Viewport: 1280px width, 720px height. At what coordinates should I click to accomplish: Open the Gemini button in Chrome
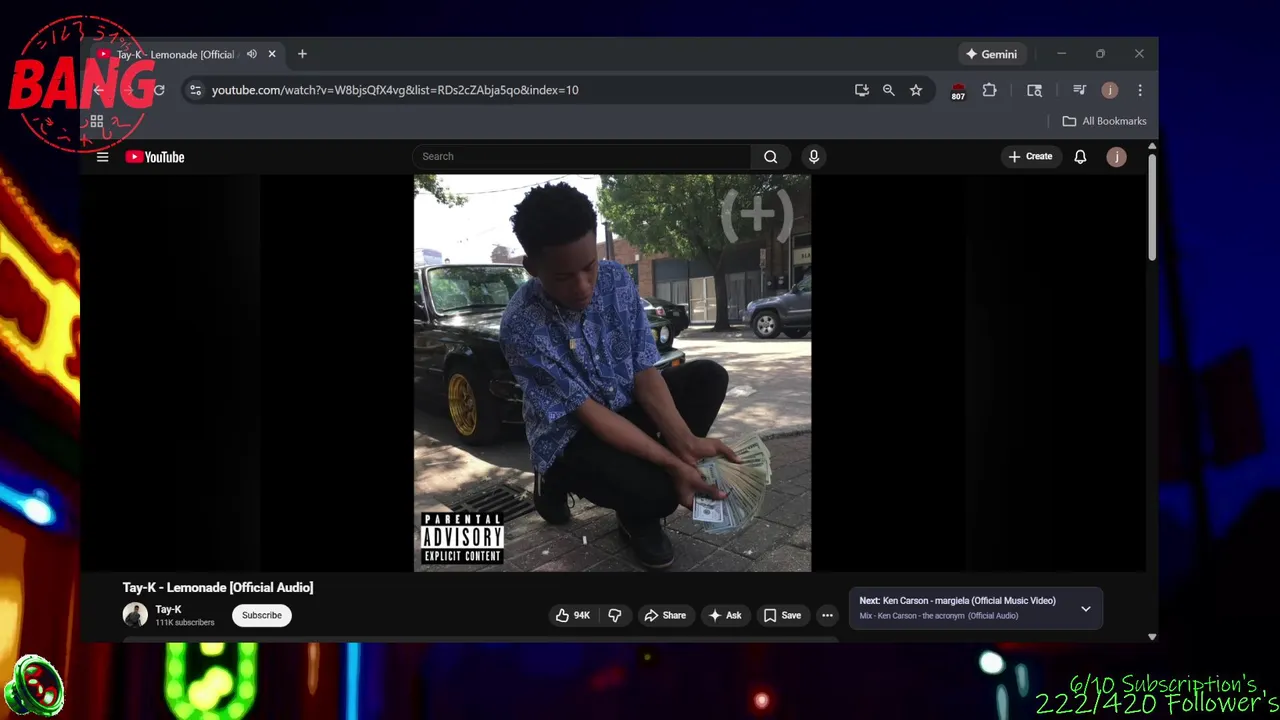pos(991,54)
